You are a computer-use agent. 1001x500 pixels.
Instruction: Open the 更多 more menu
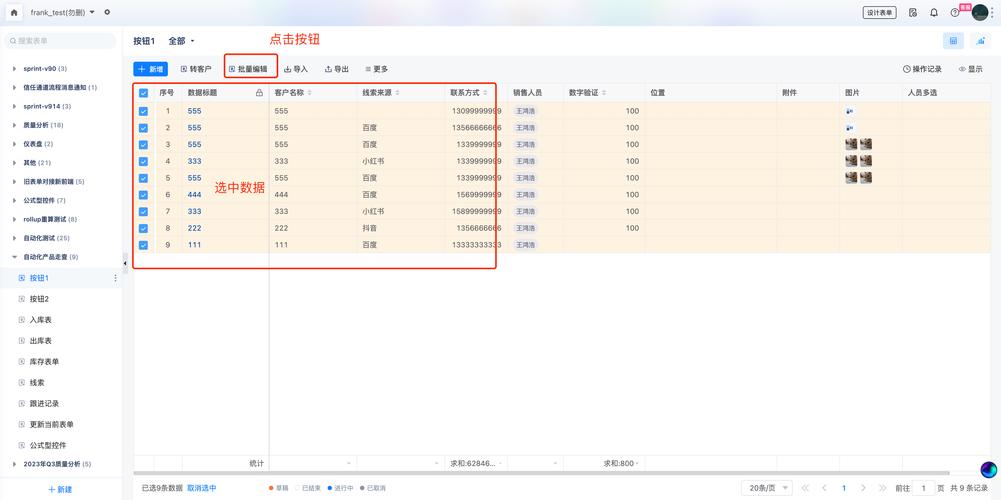tap(376, 69)
